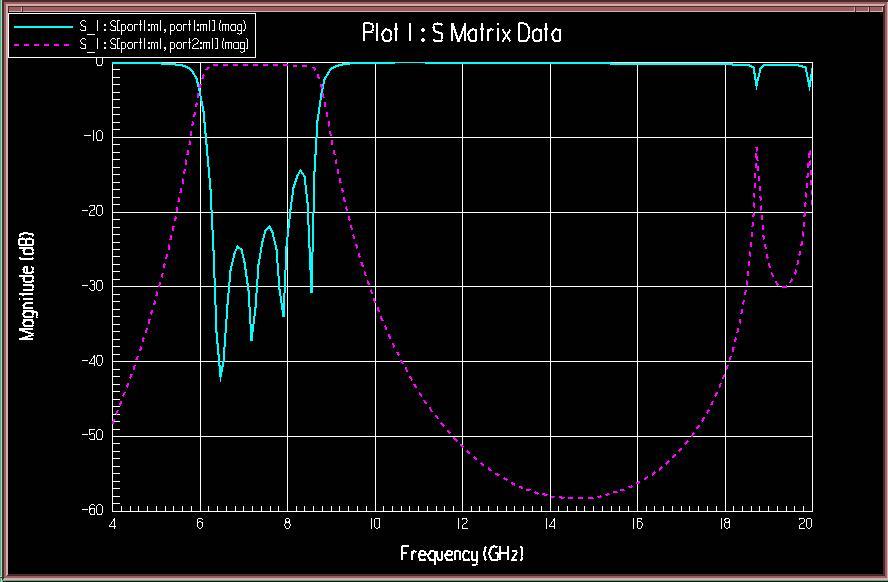The image size is (888, 582).
Task: Click the magenta dashed line legend sample
Action: 42,45
